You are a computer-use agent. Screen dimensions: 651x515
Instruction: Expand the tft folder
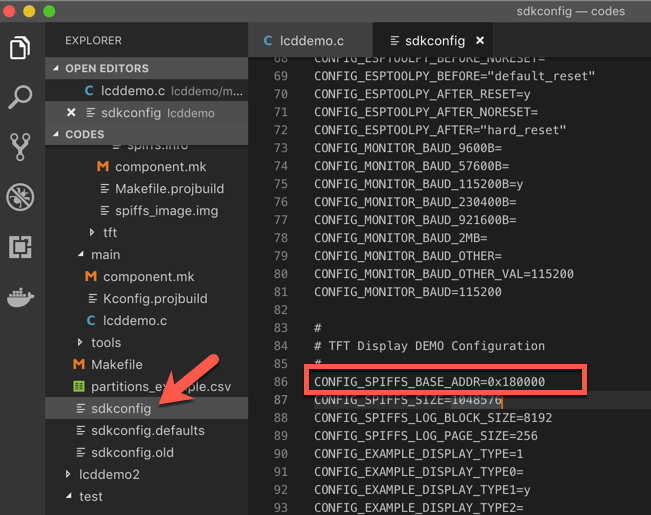[x=92, y=232]
